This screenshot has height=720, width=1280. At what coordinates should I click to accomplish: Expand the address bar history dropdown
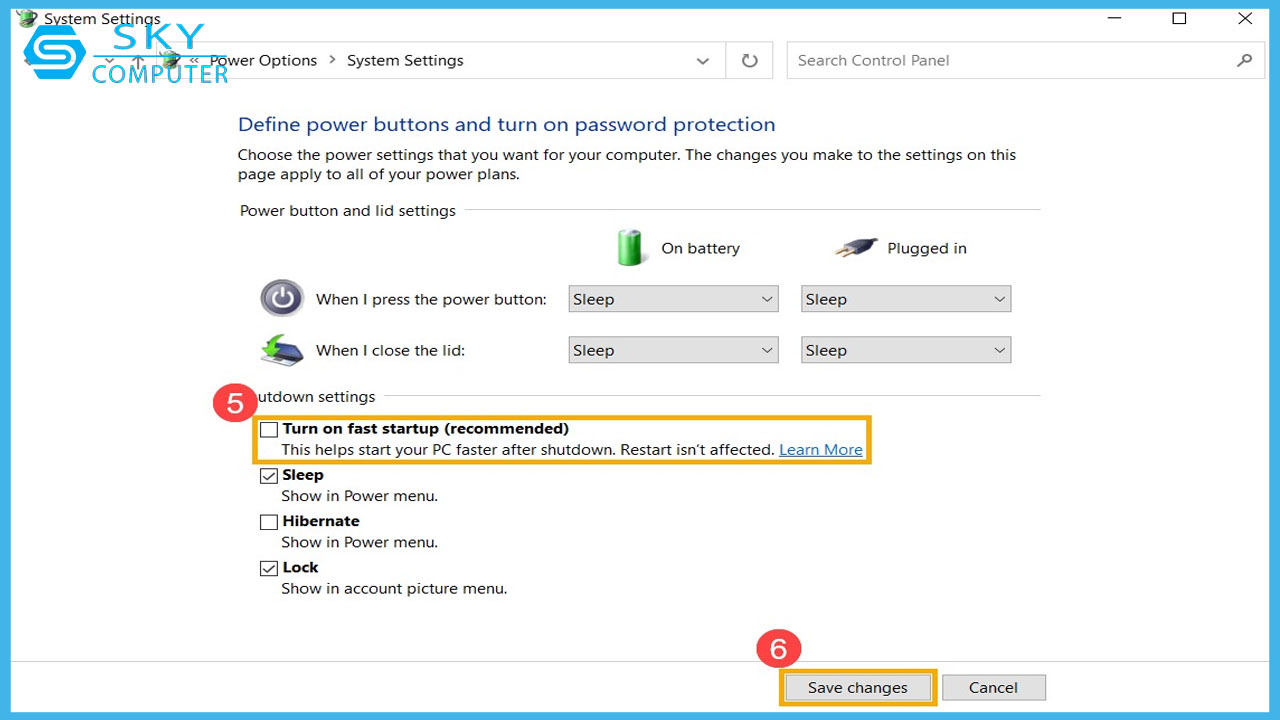click(702, 61)
